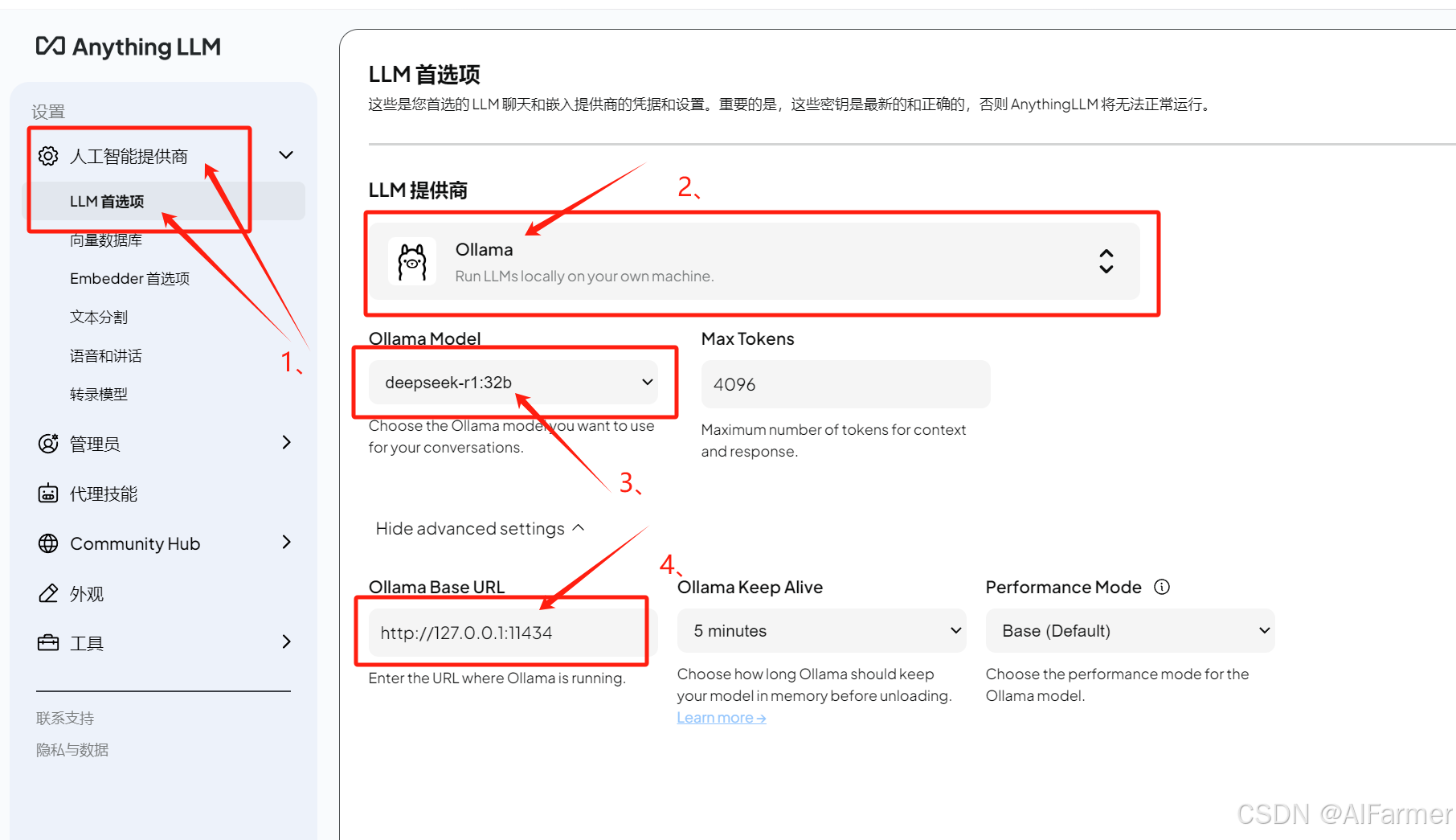Viewport: 1456px width, 840px height.
Task: Open 工具 section
Action: (x=87, y=643)
